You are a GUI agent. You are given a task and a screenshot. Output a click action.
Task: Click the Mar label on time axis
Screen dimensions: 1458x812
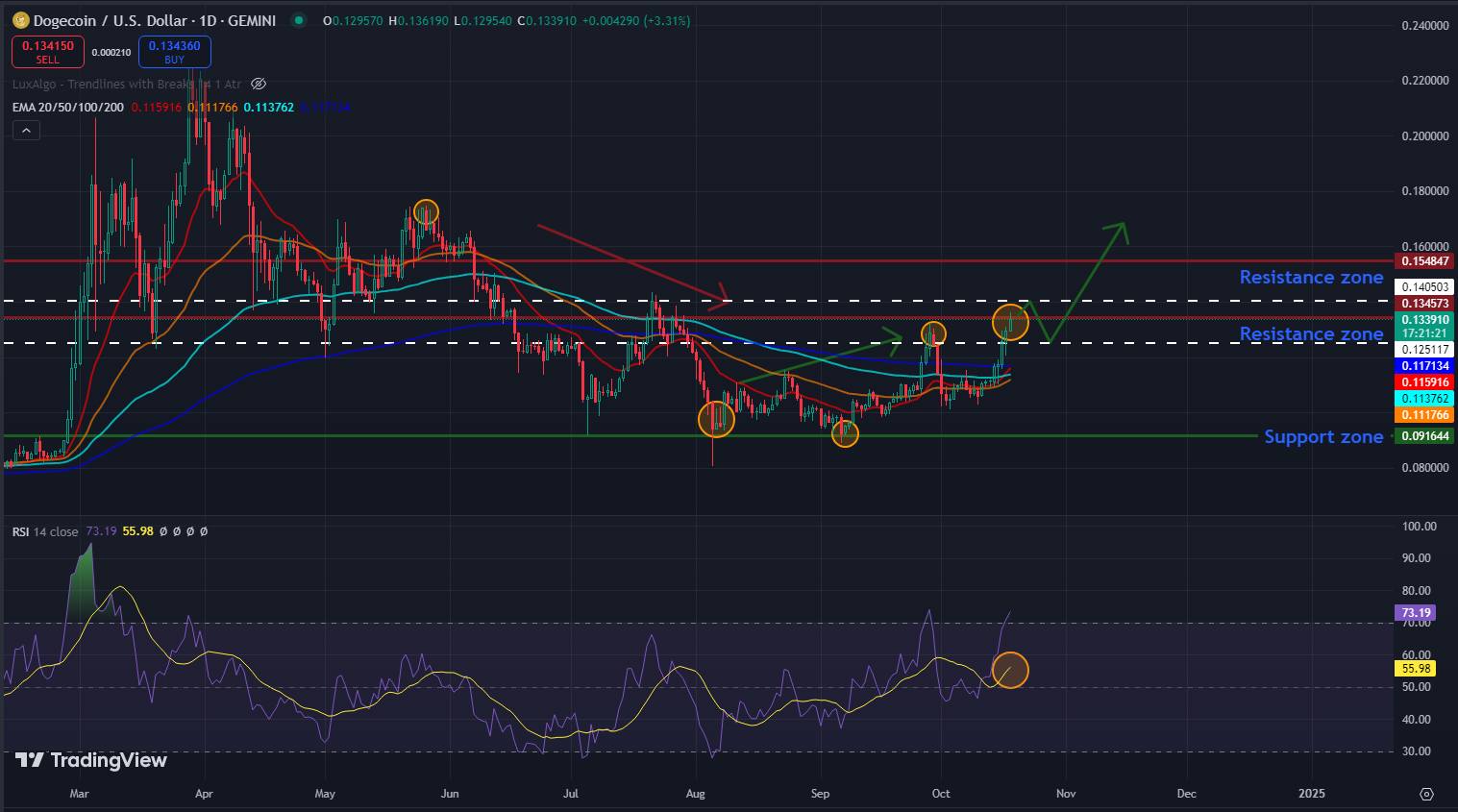pos(80,794)
